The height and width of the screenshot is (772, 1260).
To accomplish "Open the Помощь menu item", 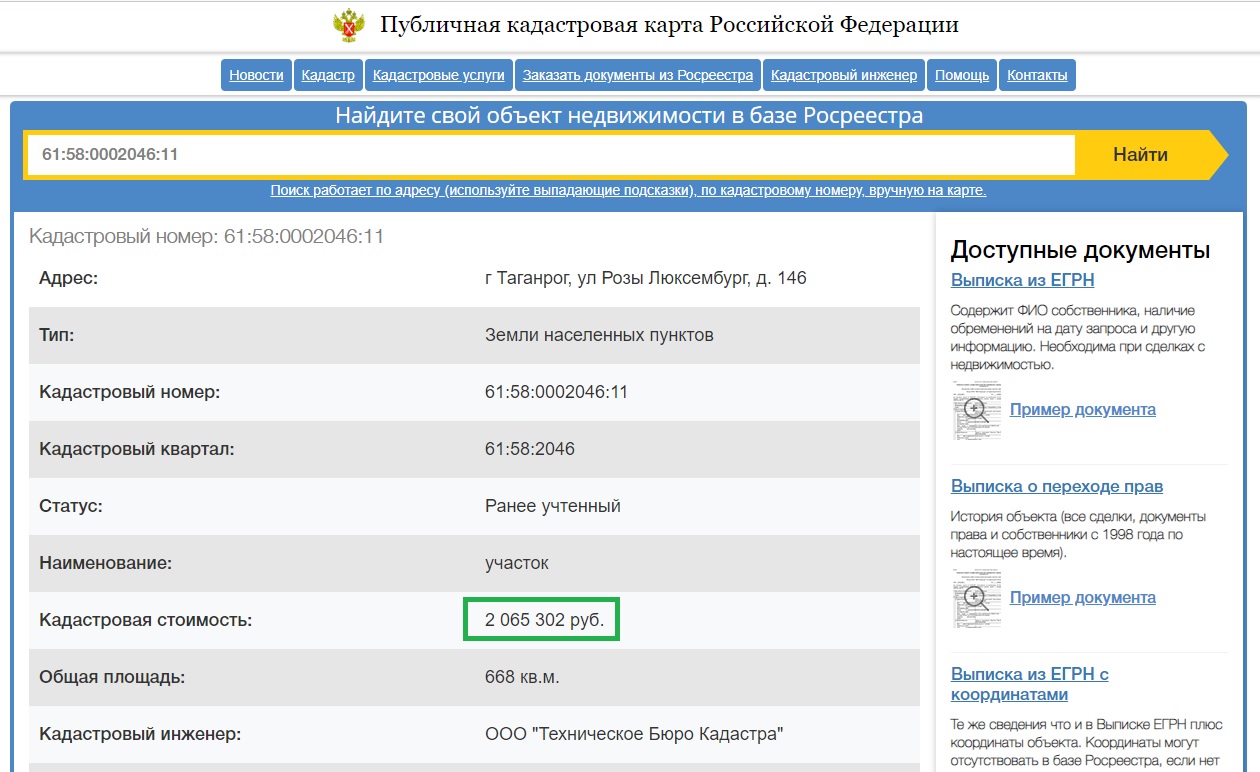I will tap(961, 74).
